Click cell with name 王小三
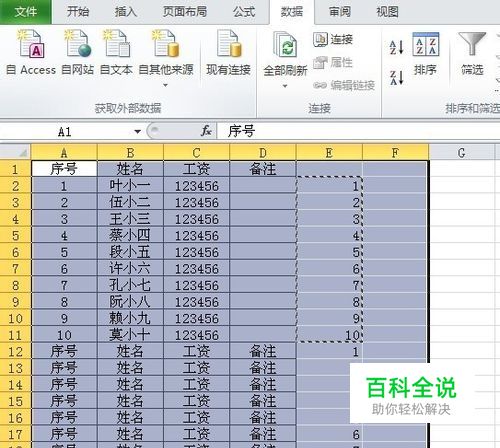 [130, 219]
